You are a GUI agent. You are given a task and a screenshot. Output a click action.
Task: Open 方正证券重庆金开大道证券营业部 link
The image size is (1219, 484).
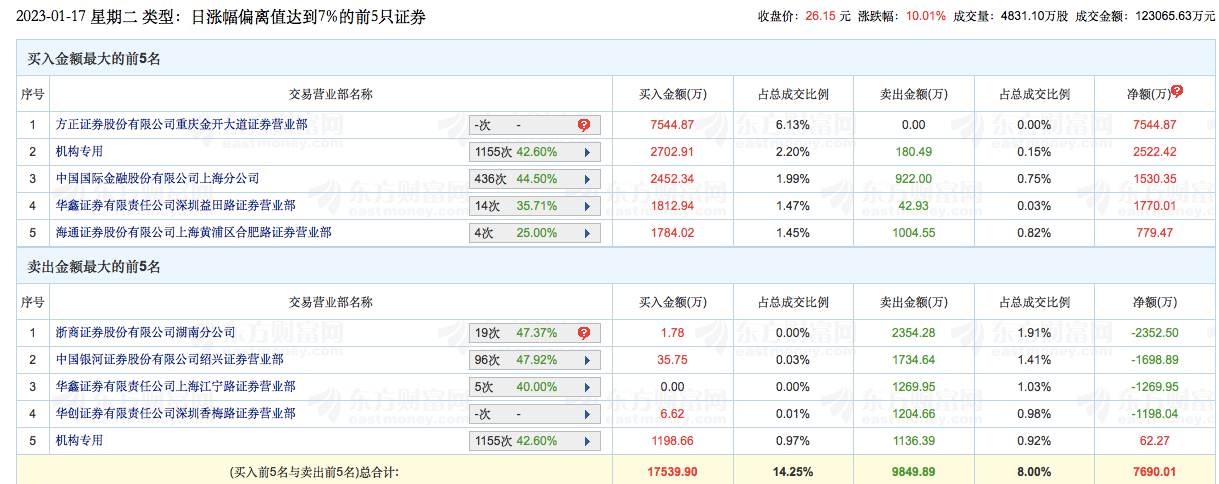181,124
